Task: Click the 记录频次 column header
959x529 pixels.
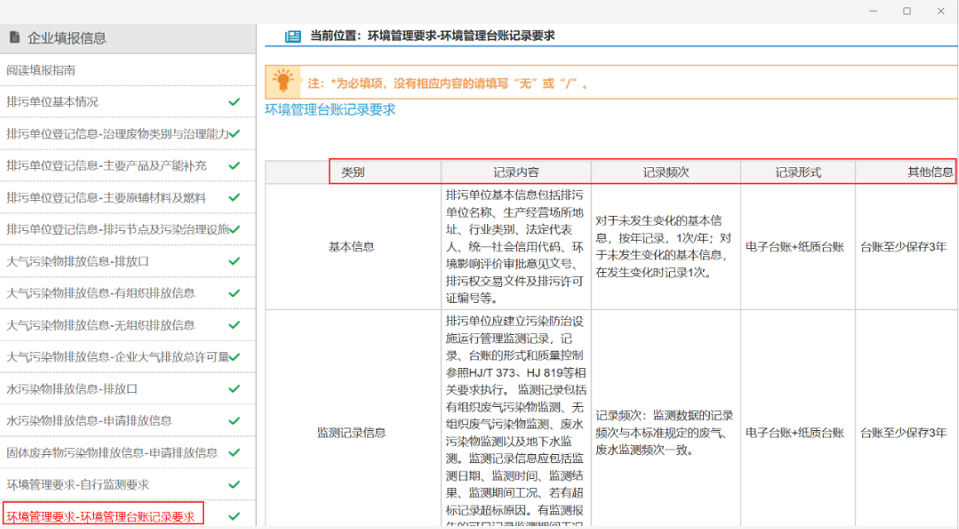Action: click(665, 172)
